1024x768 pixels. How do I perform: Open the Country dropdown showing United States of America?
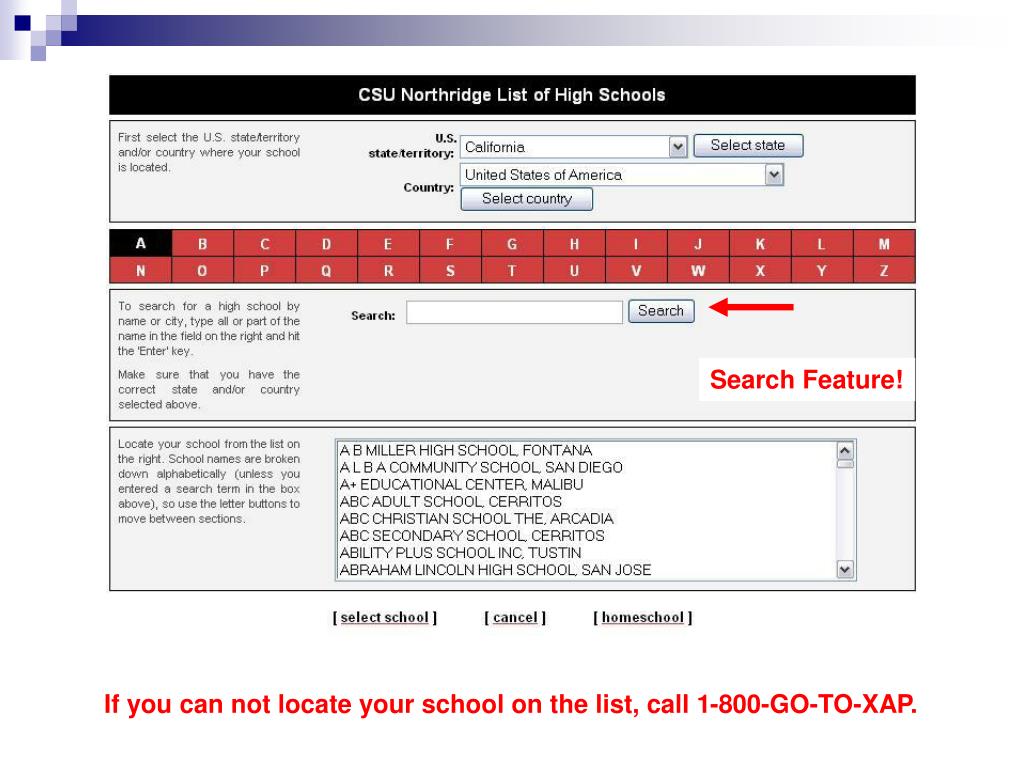pyautogui.click(x=622, y=175)
